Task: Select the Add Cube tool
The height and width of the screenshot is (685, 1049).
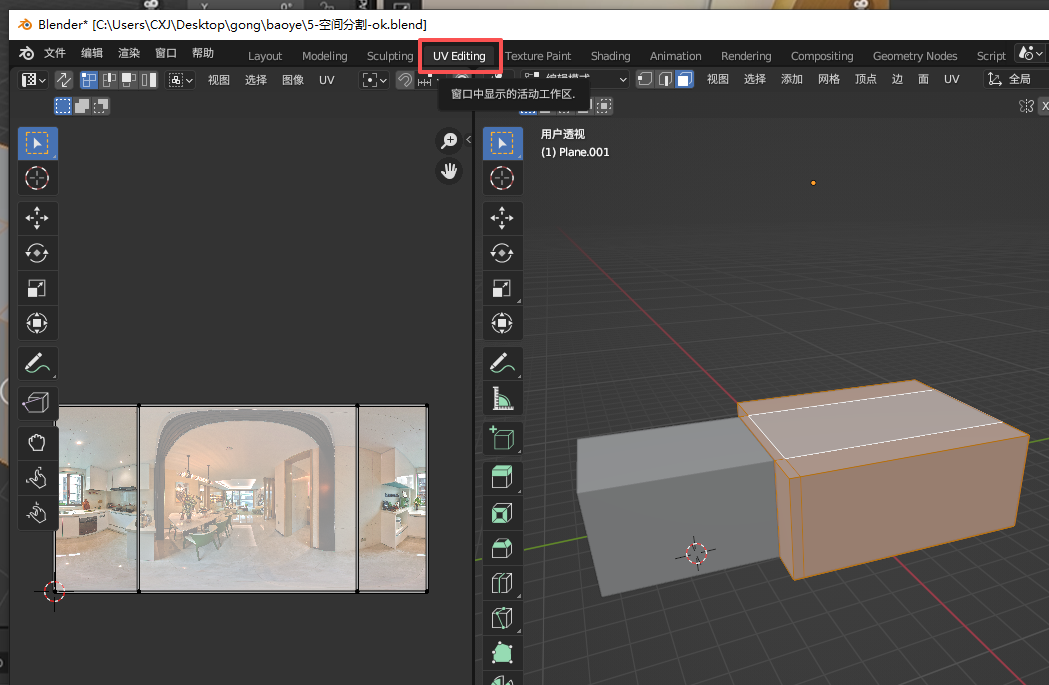Action: (502, 438)
